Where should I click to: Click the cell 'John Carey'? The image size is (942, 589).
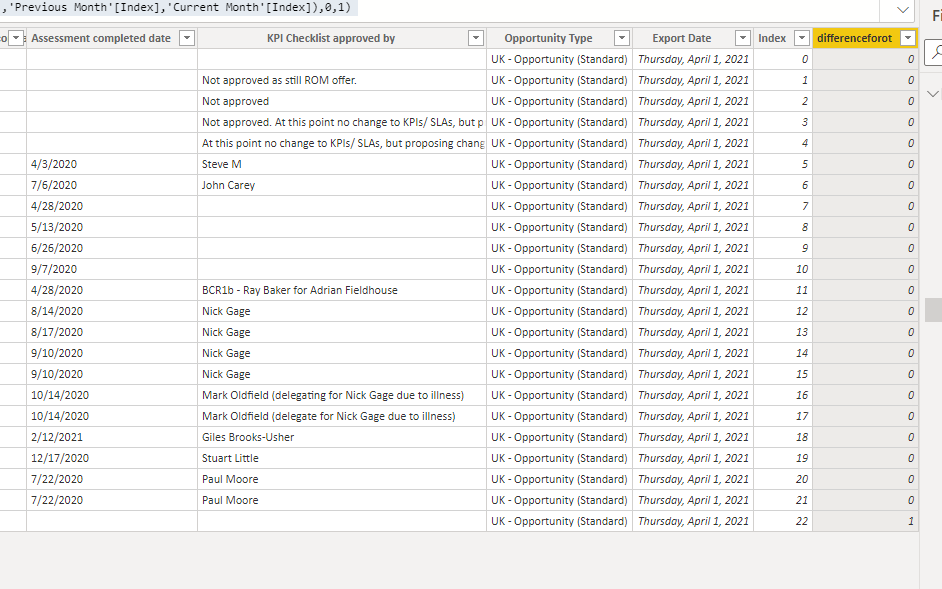pyautogui.click(x=342, y=186)
